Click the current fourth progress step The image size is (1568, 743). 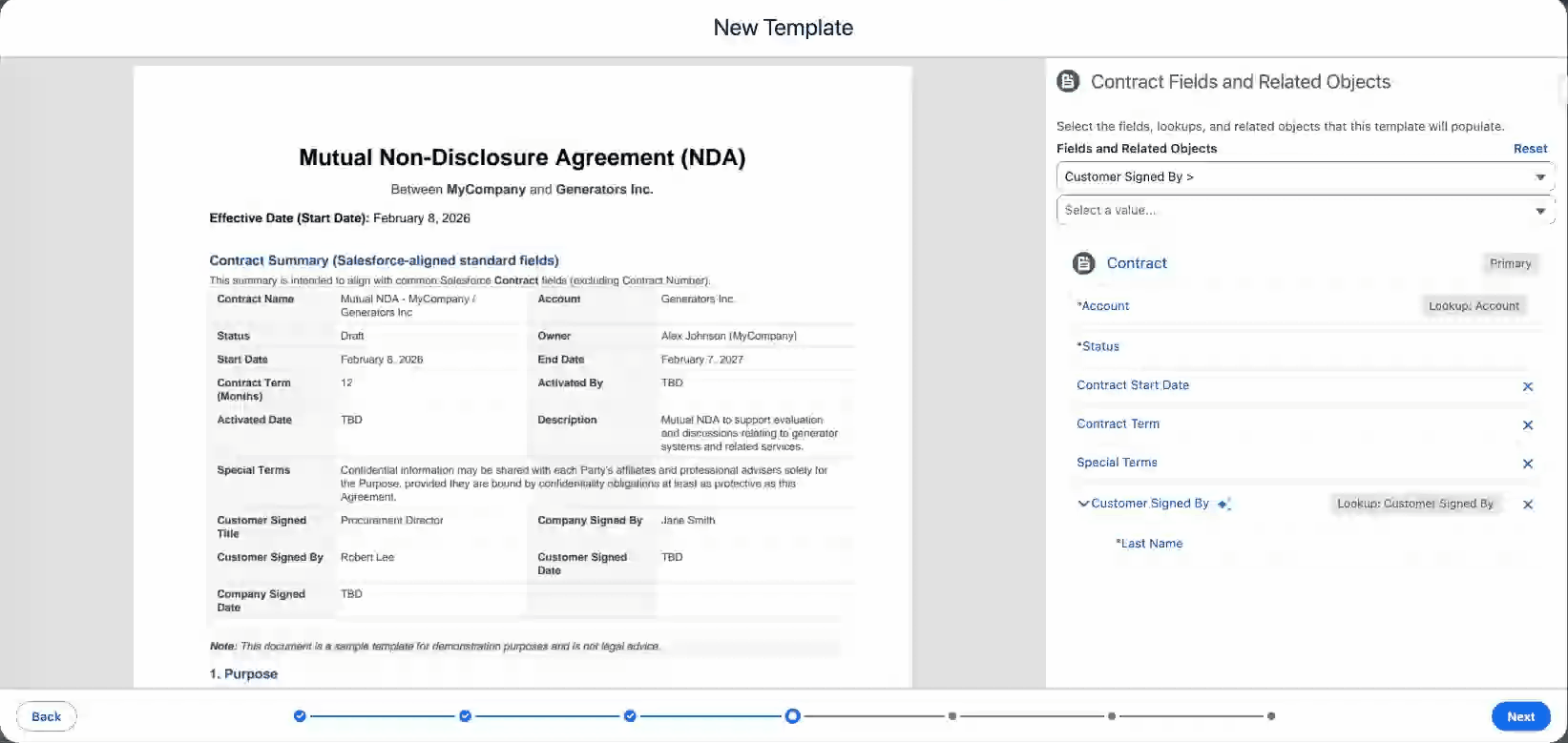click(x=792, y=715)
